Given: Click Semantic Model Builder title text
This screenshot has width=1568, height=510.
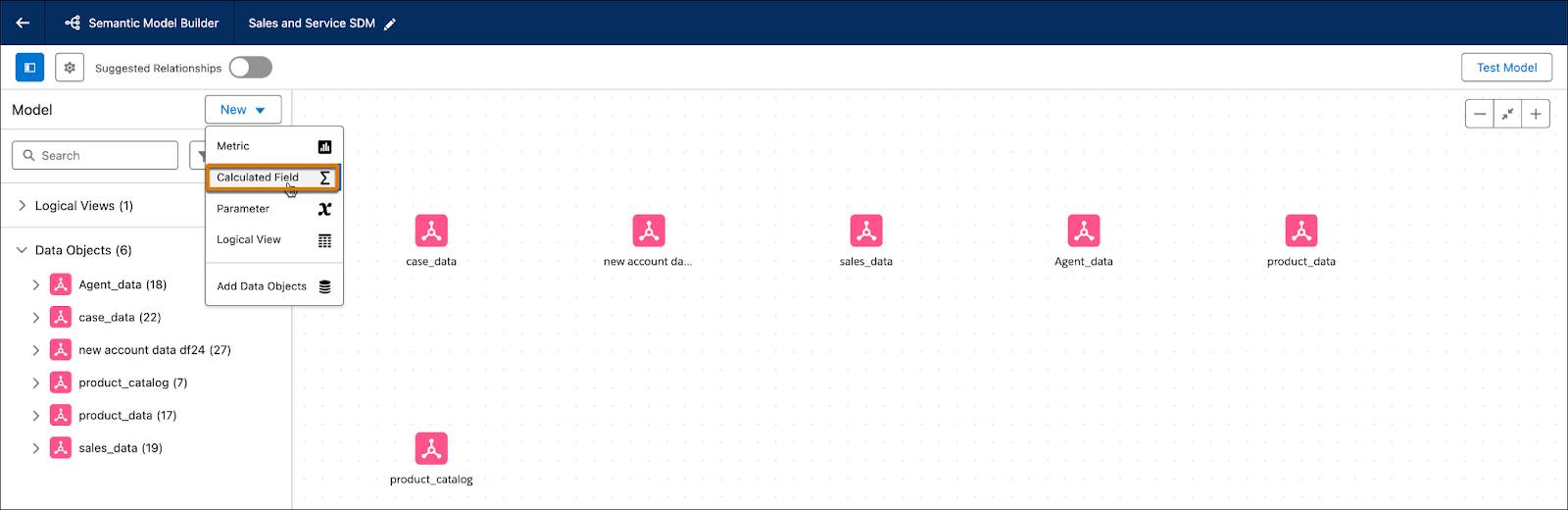Looking at the screenshot, I should click(x=154, y=23).
